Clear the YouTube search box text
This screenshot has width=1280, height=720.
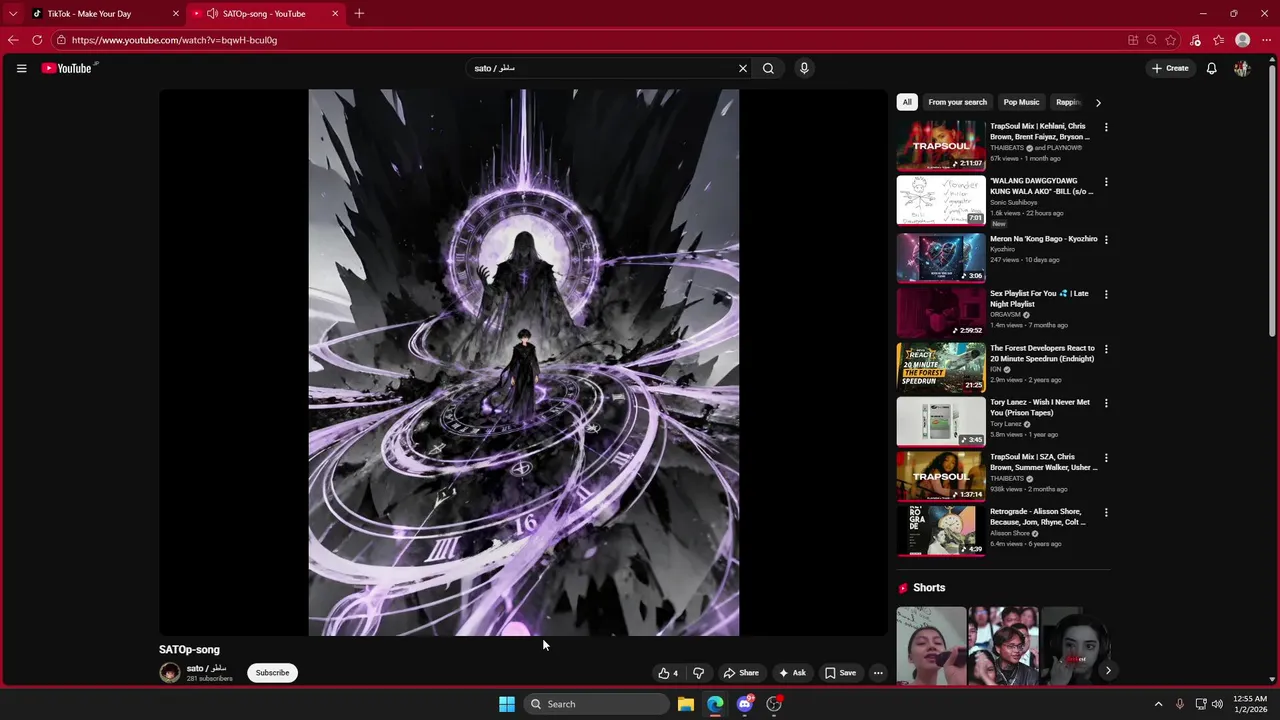[743, 68]
